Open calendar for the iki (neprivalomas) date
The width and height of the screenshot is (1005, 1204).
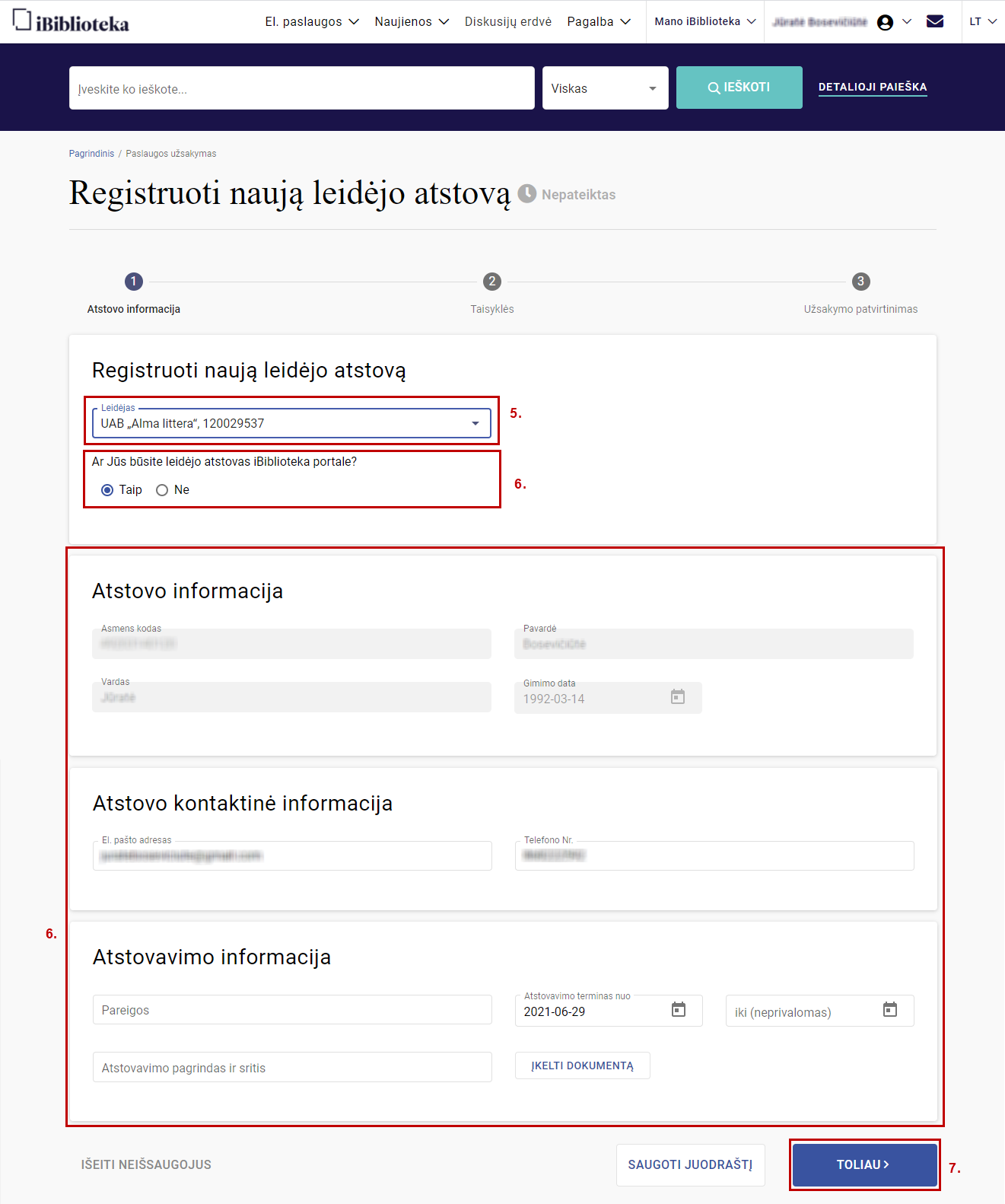coord(890,1010)
